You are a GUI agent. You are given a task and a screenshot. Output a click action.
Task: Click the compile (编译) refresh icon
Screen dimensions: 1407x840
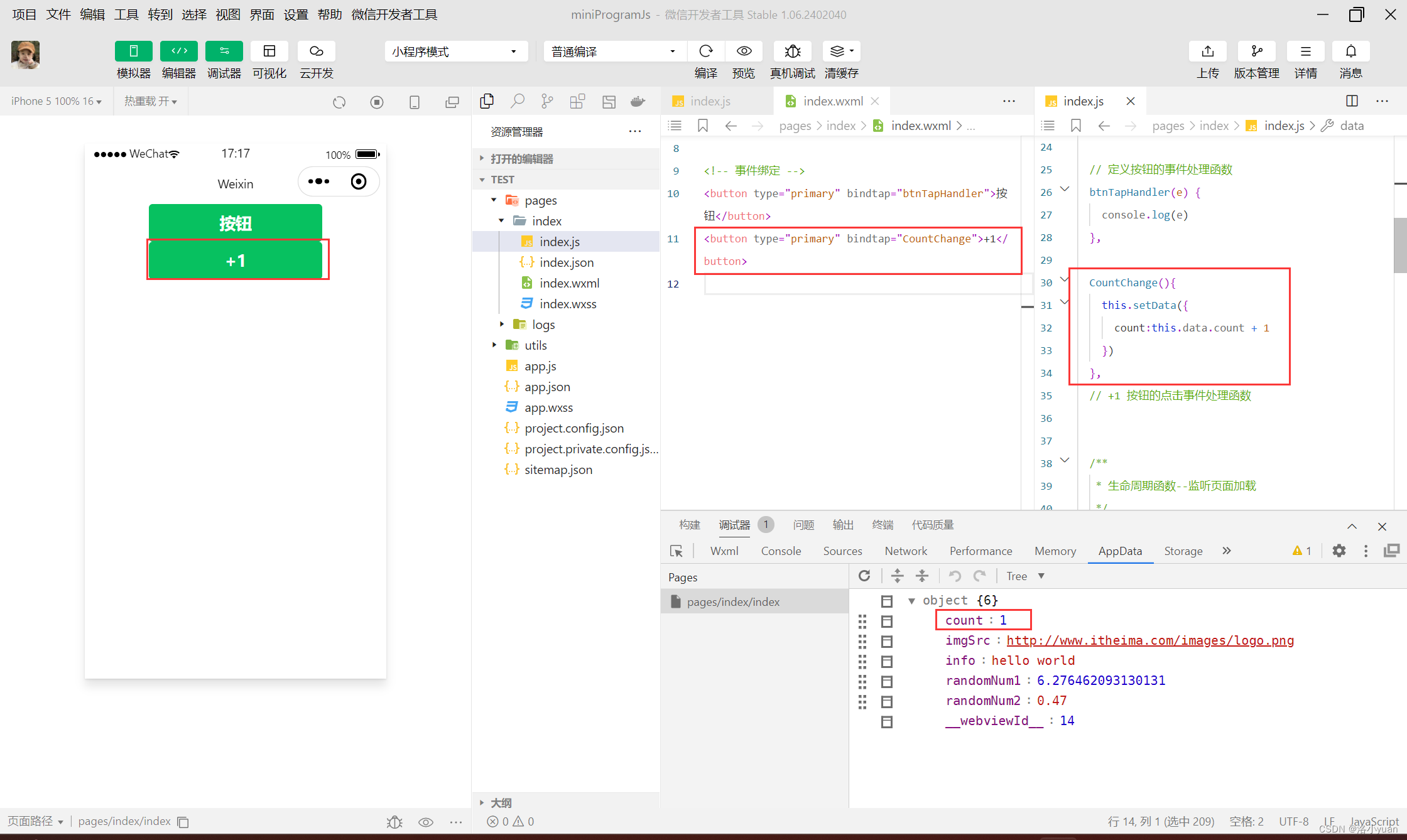(x=706, y=51)
